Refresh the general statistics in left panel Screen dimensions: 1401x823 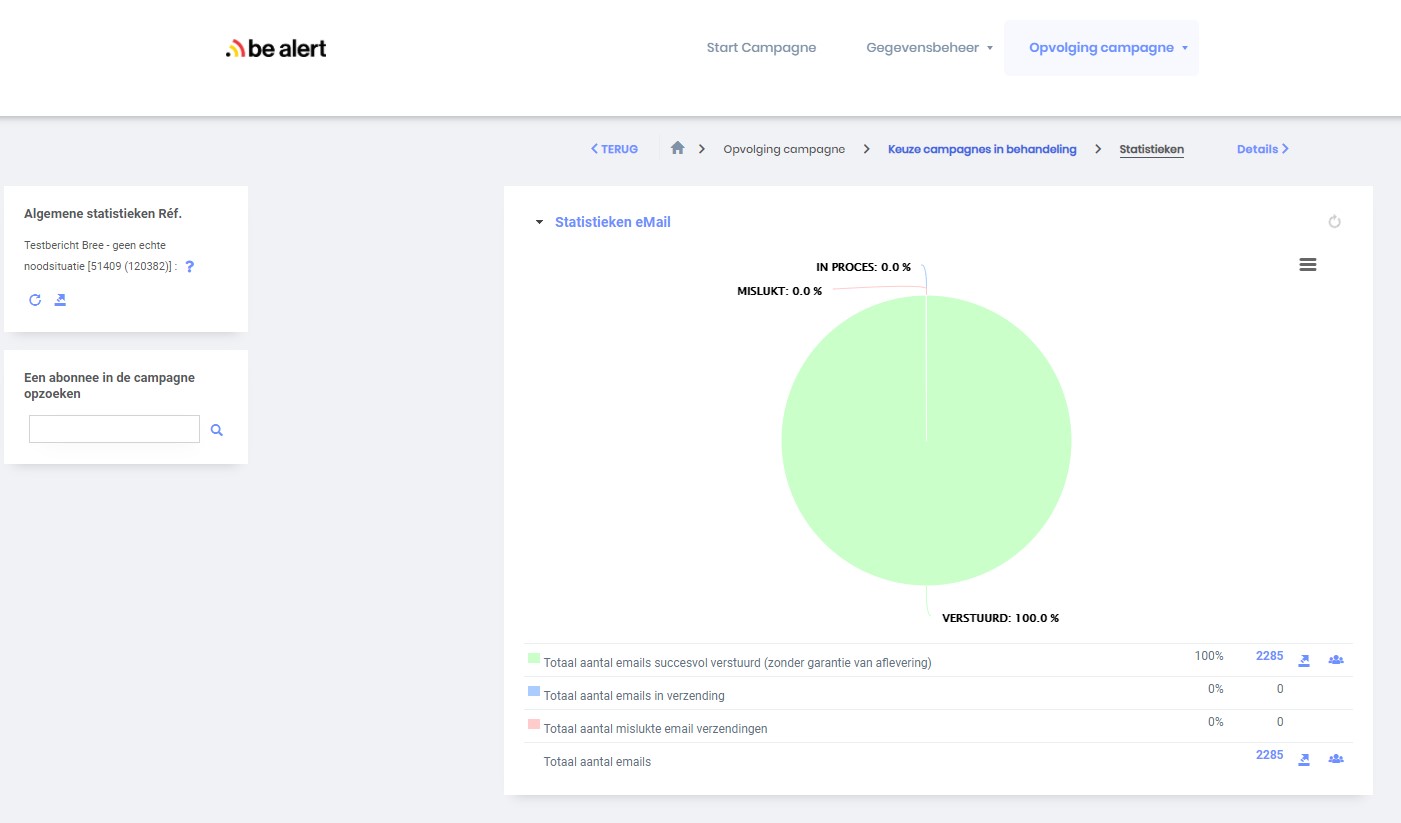coord(35,299)
